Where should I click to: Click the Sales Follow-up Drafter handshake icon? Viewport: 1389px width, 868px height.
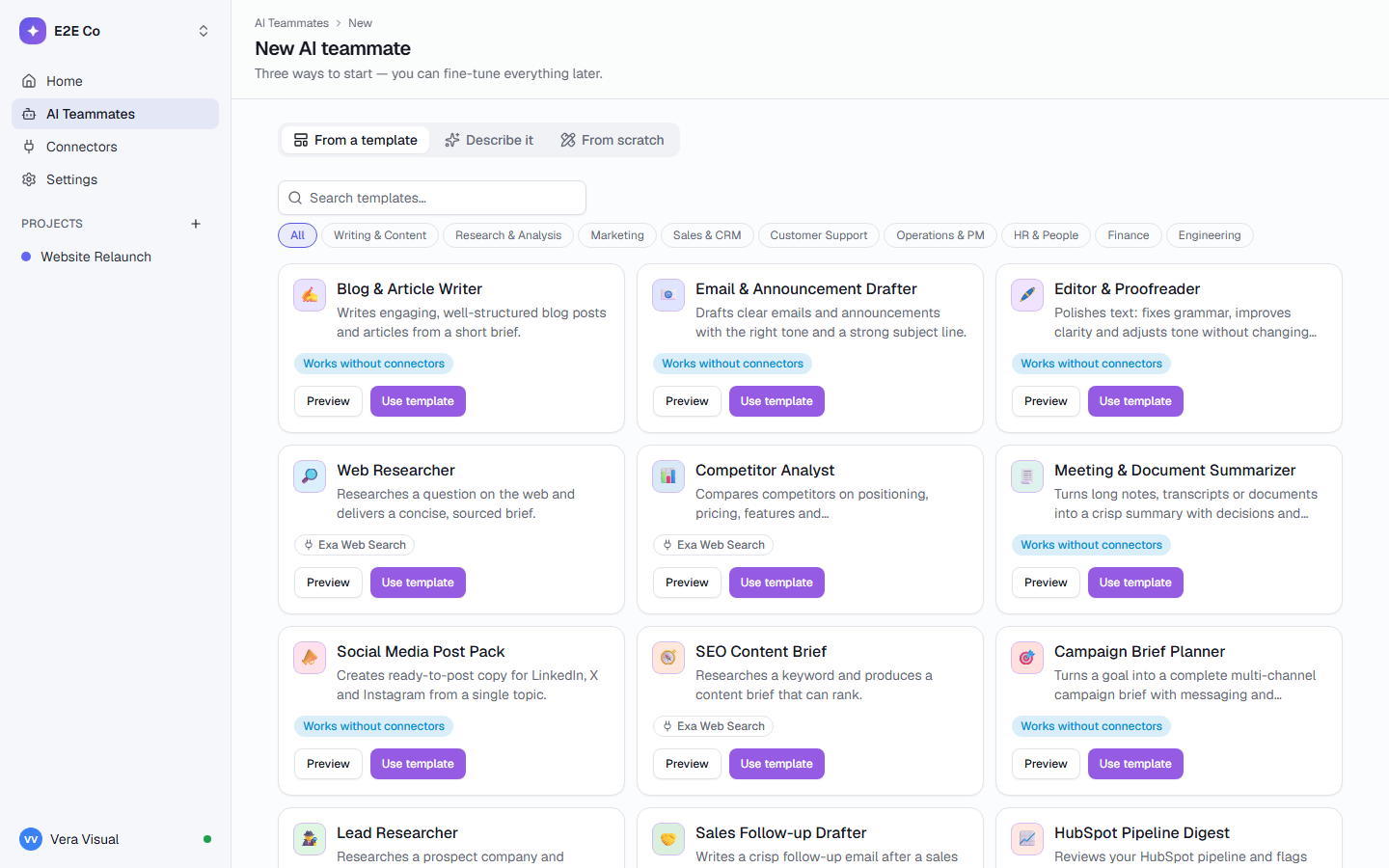[668, 839]
